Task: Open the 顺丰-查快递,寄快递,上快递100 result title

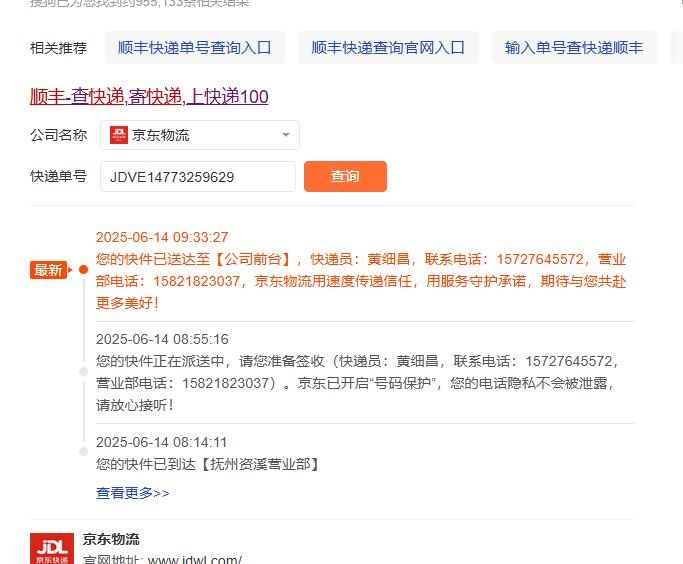Action: (x=149, y=96)
